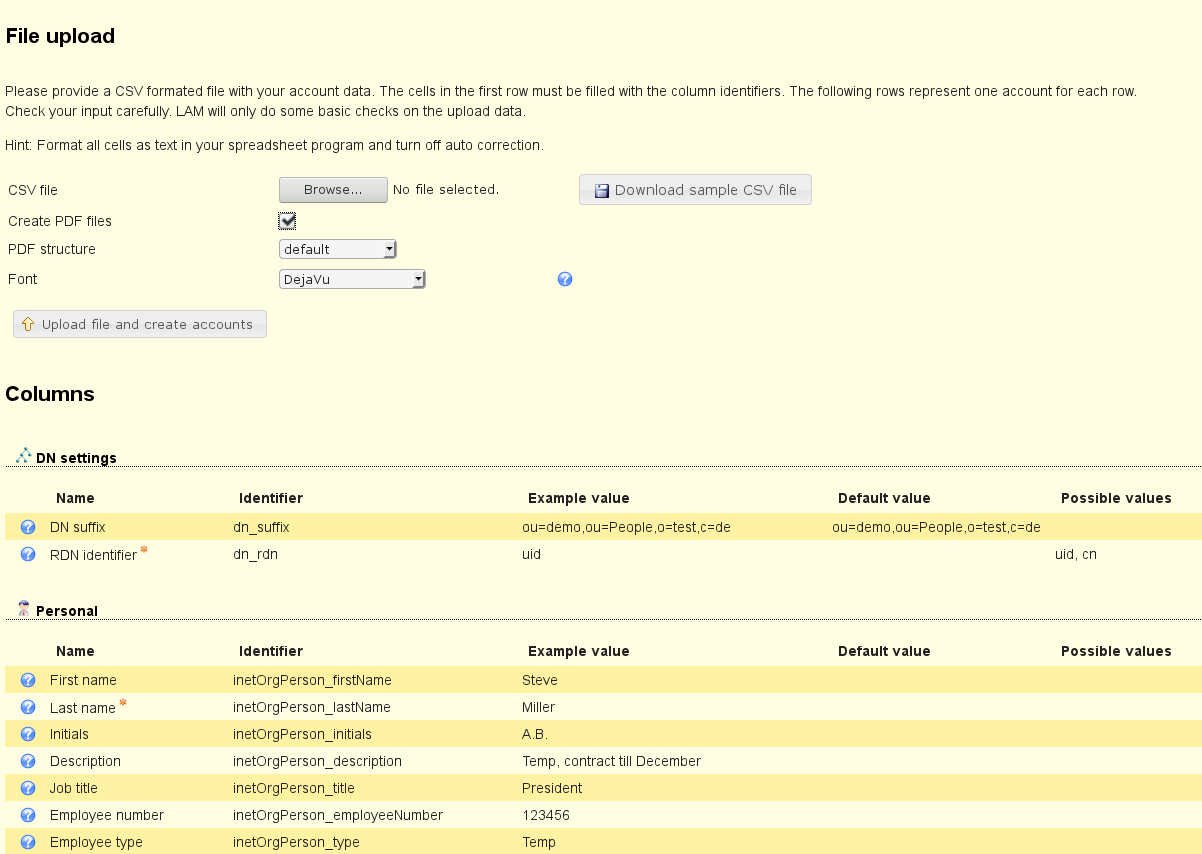Click help icon beside Job title
Viewport: 1202px width, 854px height.
(28, 788)
